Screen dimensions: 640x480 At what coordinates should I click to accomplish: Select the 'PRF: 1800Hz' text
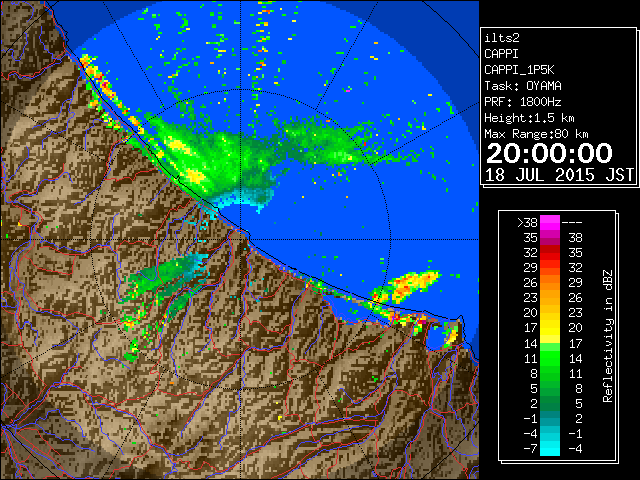point(523,102)
